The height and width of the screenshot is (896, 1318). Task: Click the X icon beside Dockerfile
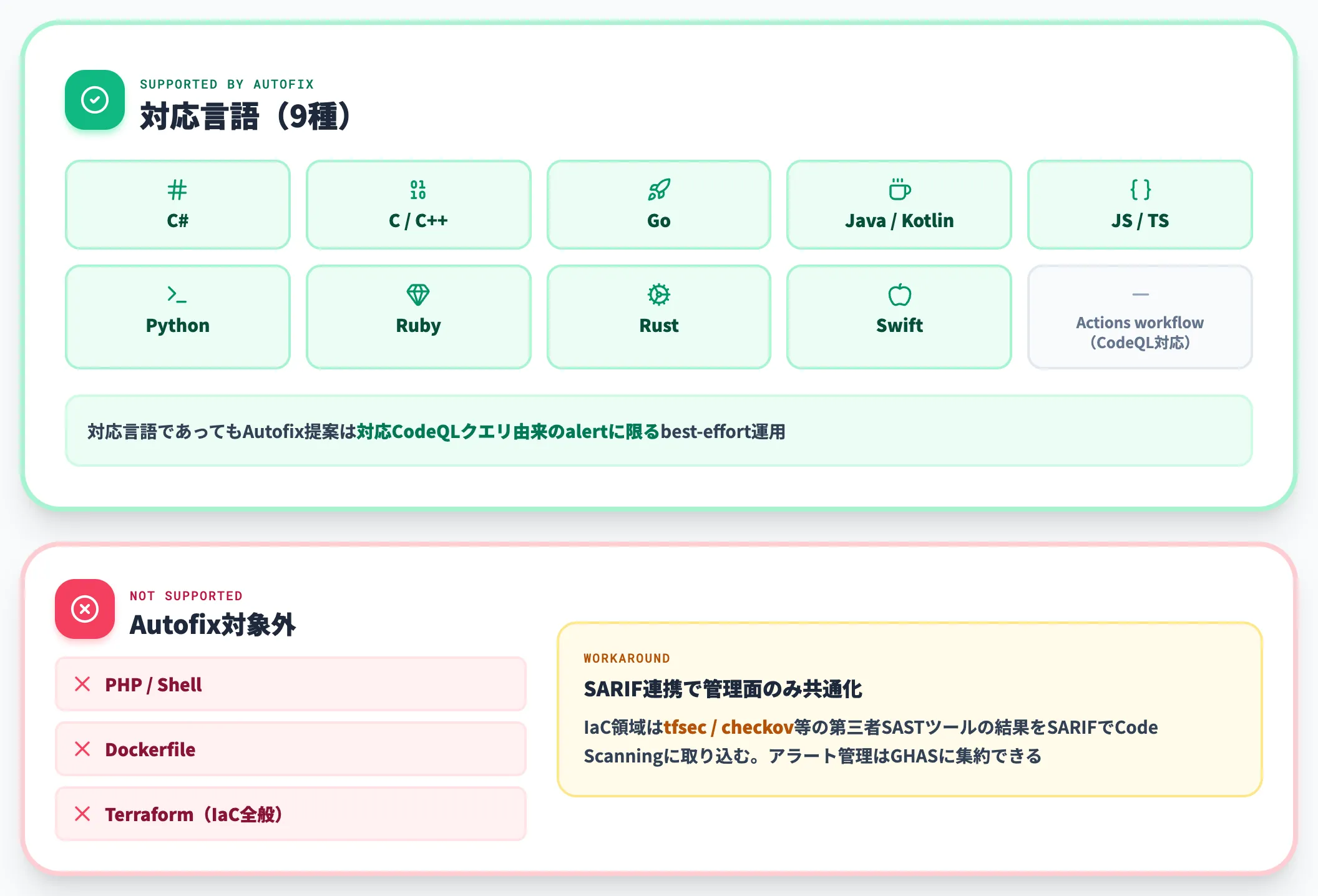[x=82, y=749]
